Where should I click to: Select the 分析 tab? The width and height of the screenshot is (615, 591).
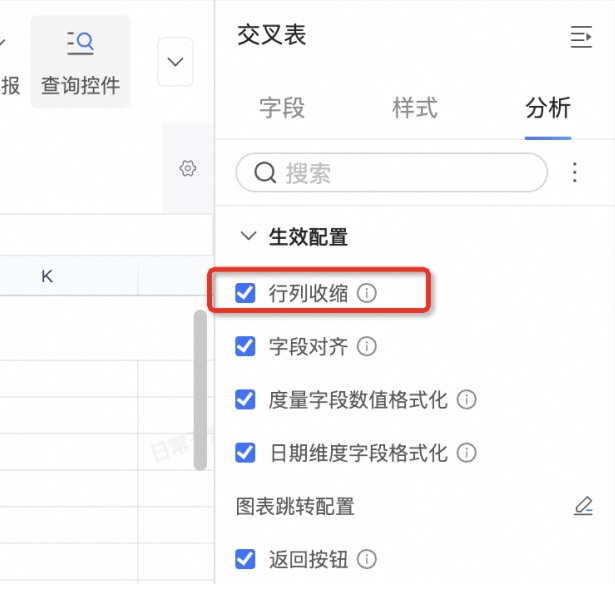(548, 108)
